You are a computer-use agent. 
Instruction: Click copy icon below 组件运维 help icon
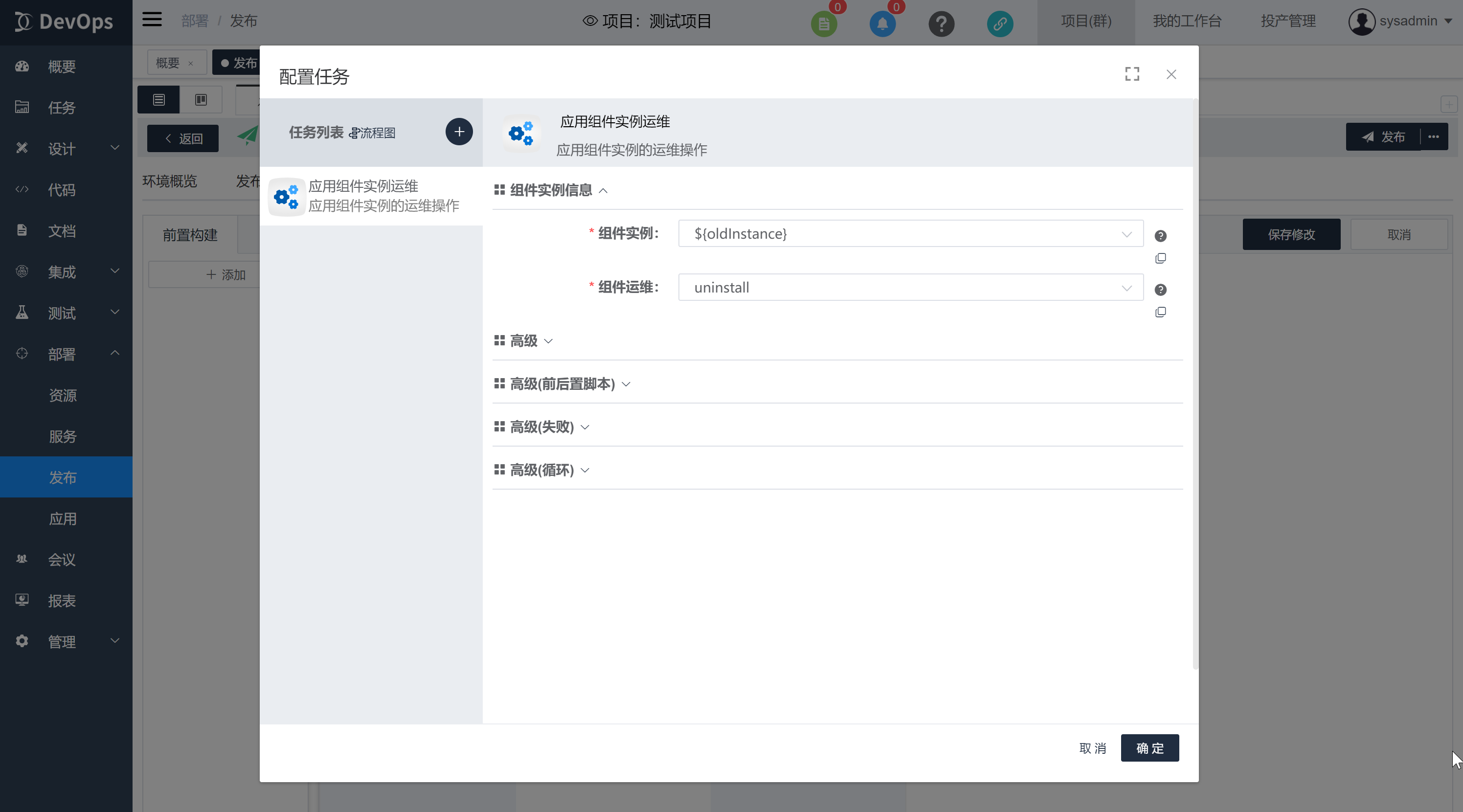tap(1160, 312)
